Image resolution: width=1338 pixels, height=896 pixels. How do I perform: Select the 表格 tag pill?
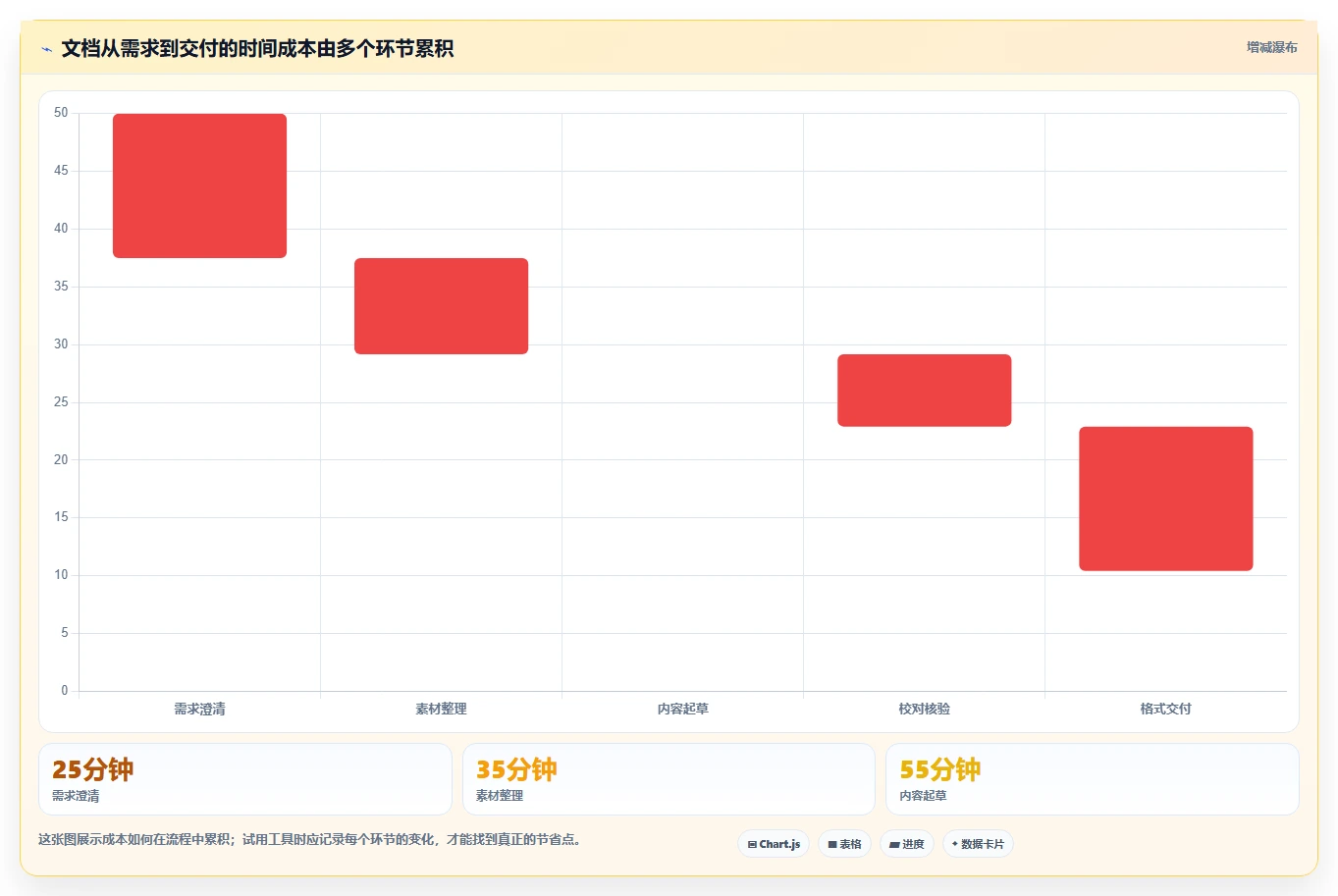(844, 844)
